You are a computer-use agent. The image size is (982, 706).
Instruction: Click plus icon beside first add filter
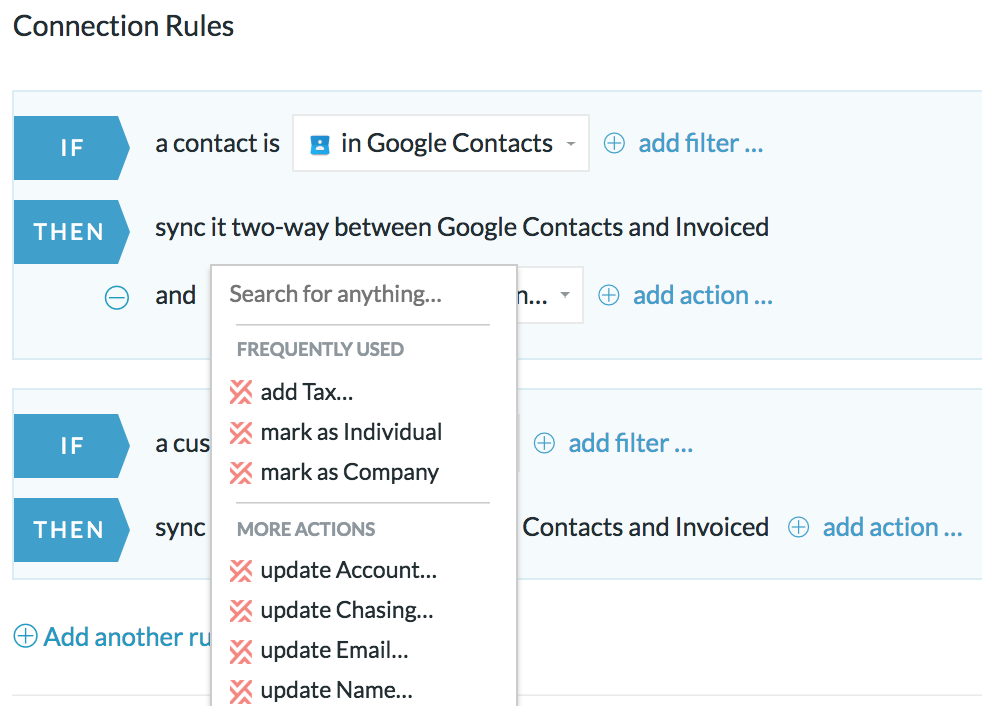click(614, 143)
